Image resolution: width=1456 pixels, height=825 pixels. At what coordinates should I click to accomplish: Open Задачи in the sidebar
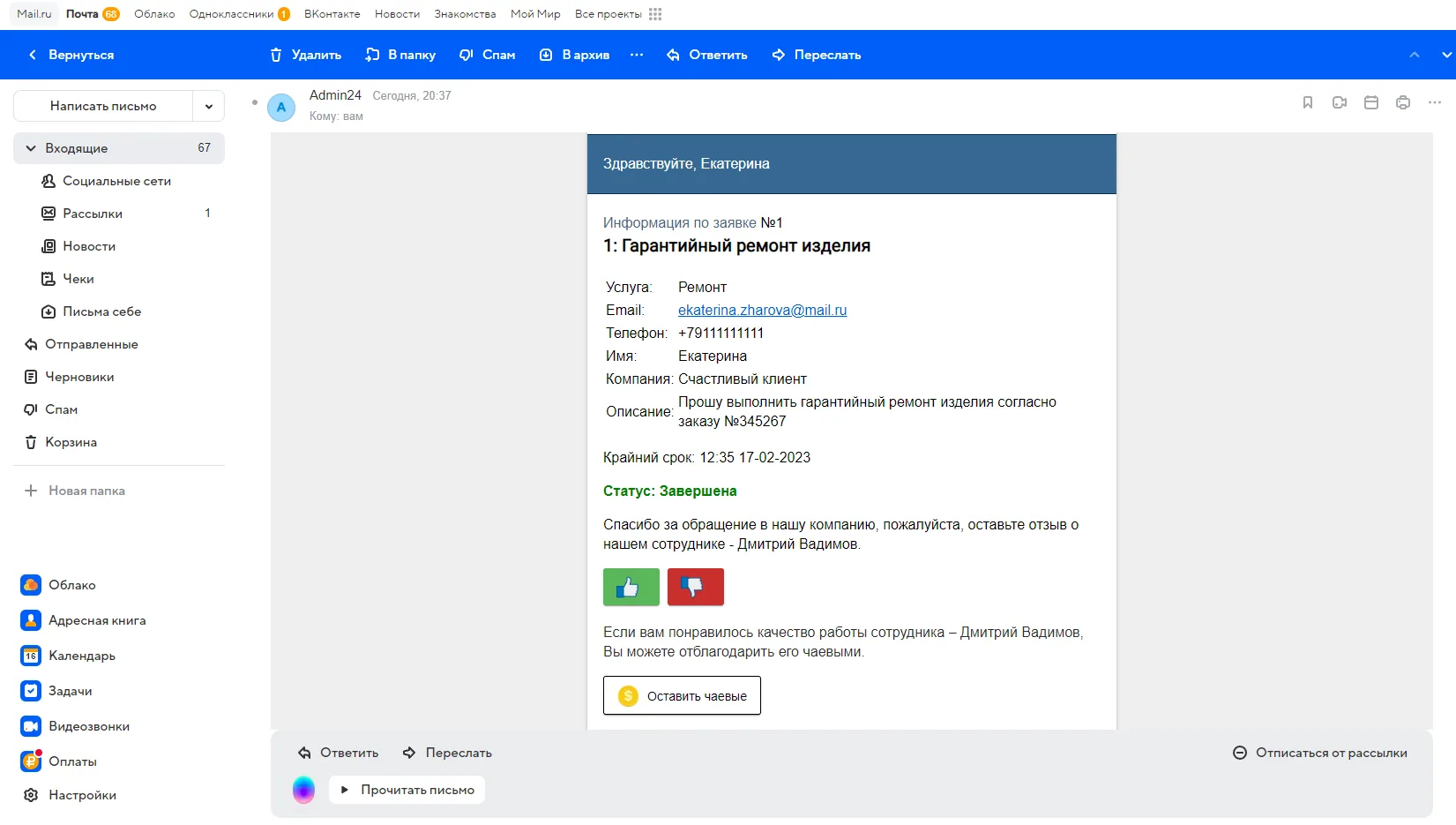click(56, 691)
